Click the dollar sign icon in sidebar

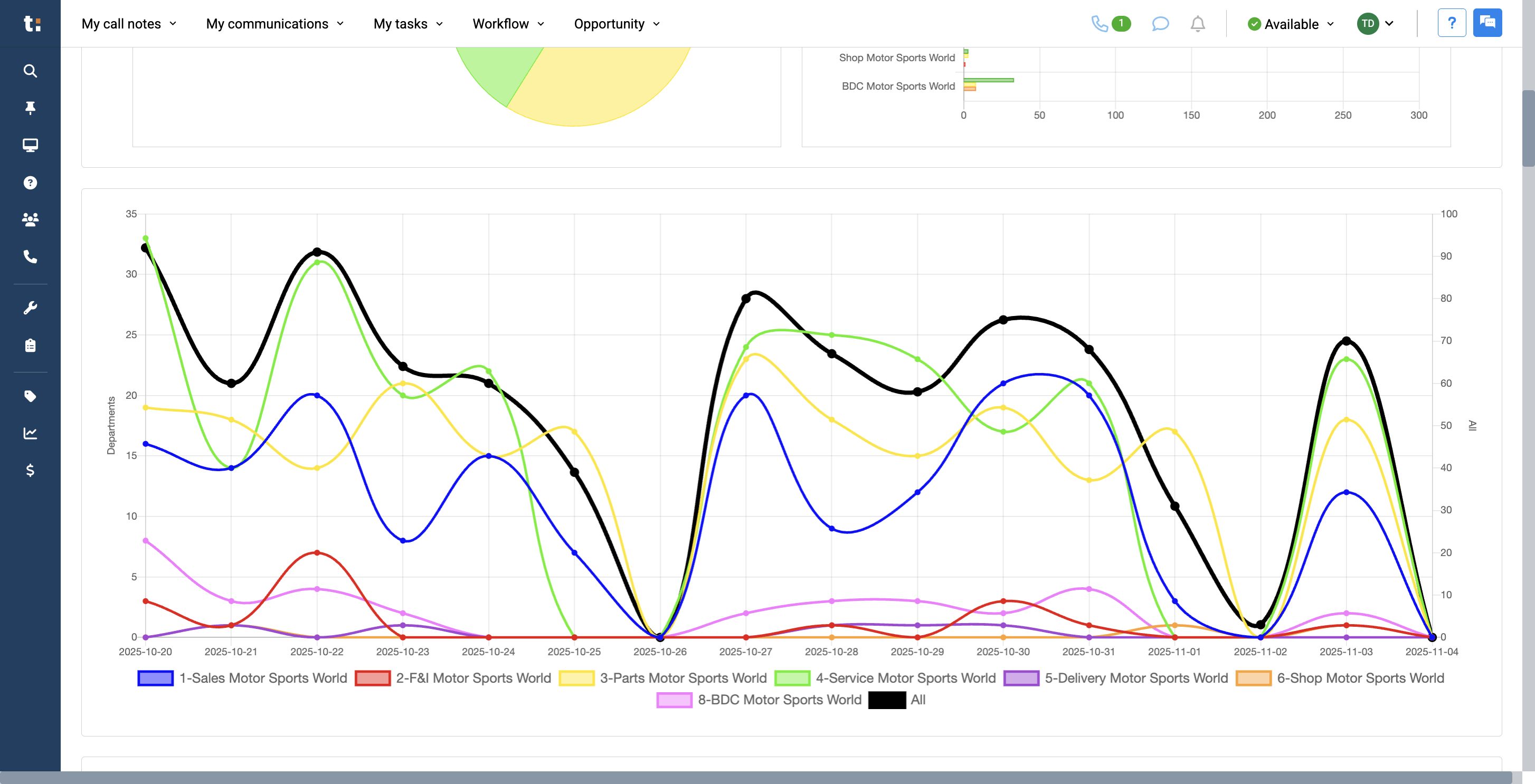pos(30,471)
